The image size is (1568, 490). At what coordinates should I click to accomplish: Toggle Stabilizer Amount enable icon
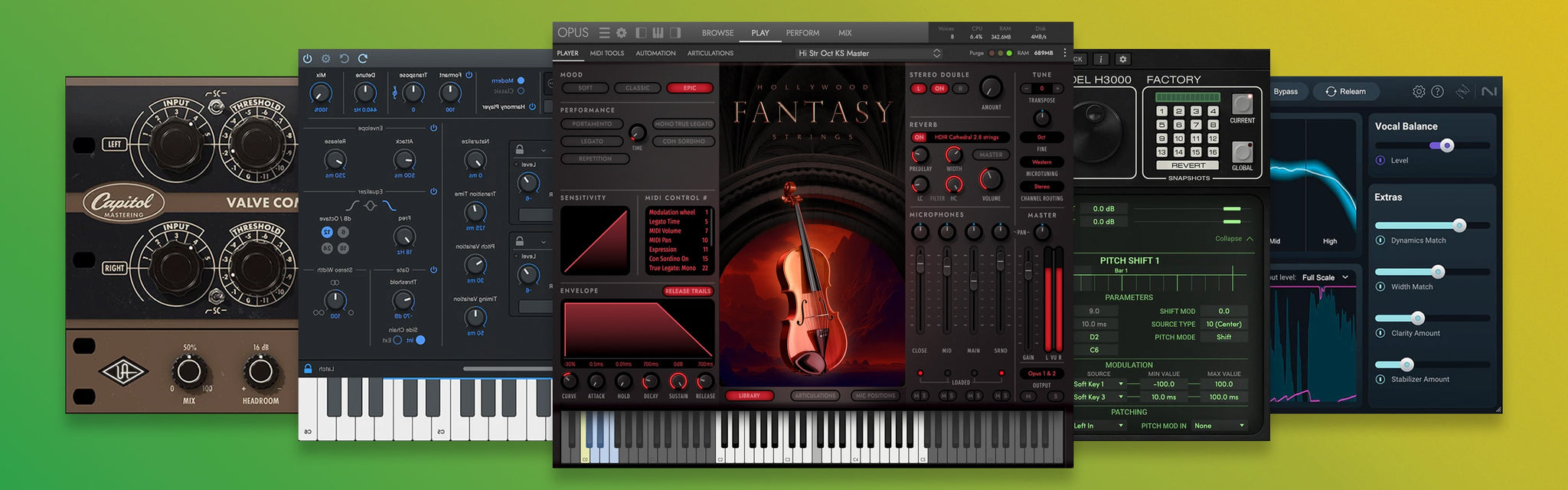click(x=1380, y=379)
